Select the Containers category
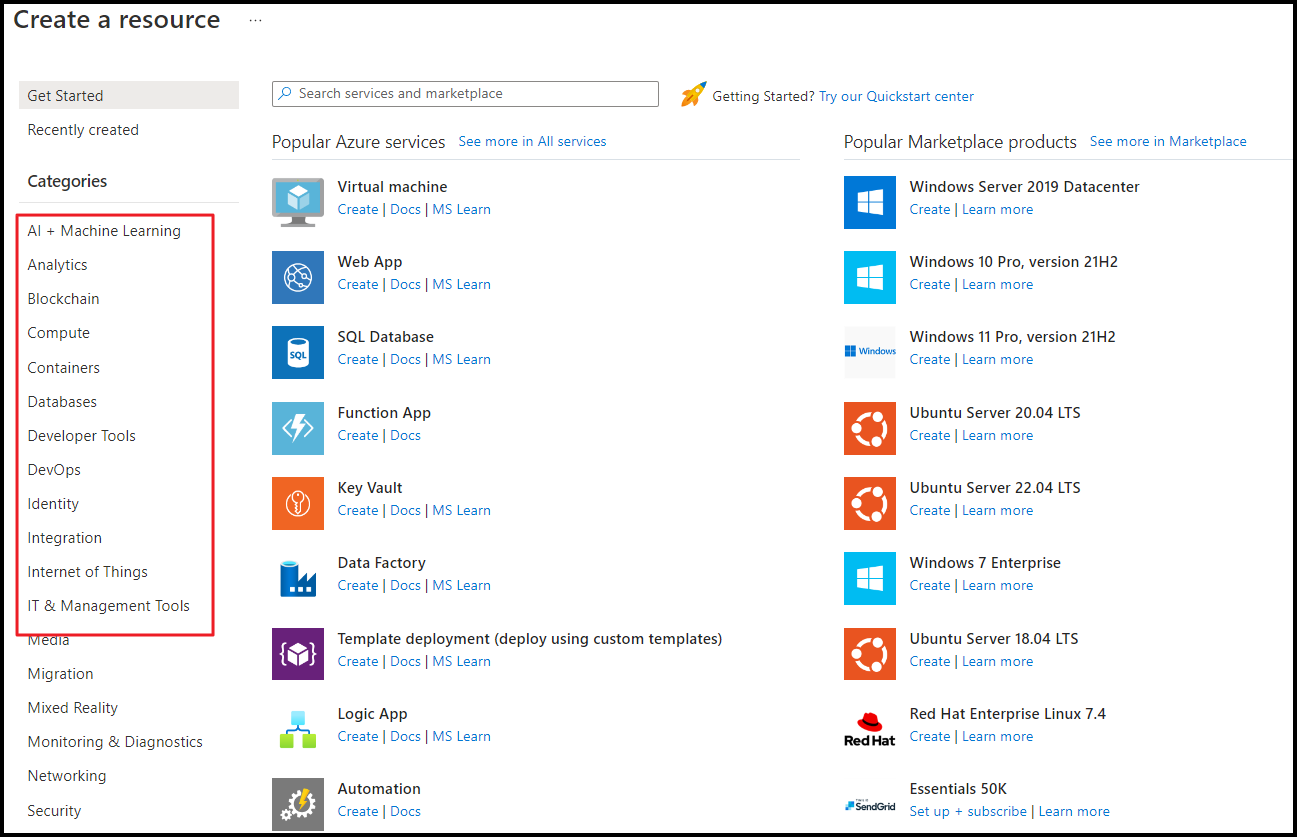The width and height of the screenshot is (1297, 837). coord(63,368)
